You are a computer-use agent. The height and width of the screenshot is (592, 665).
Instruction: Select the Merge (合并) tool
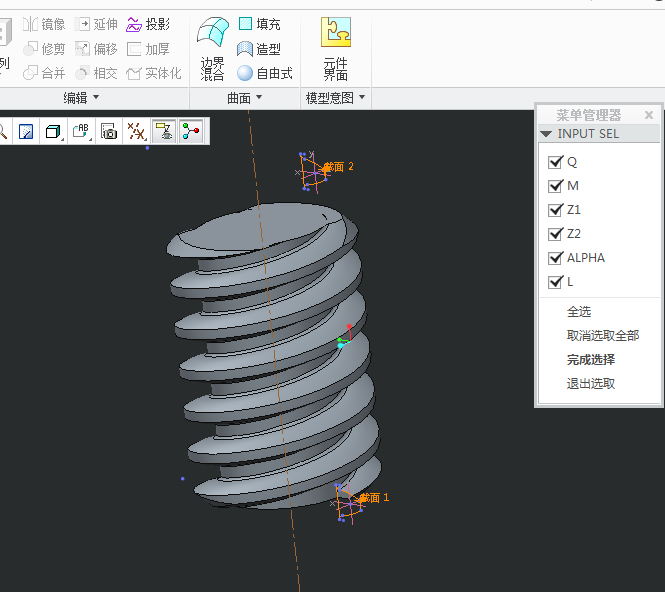click(x=44, y=73)
